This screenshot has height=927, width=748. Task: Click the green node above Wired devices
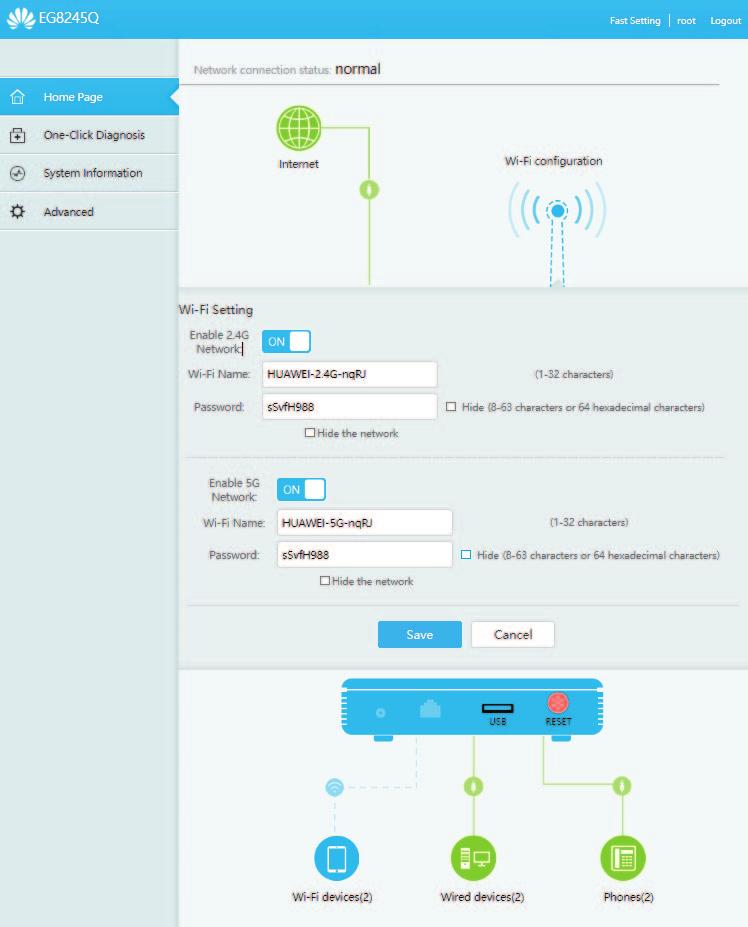click(474, 786)
